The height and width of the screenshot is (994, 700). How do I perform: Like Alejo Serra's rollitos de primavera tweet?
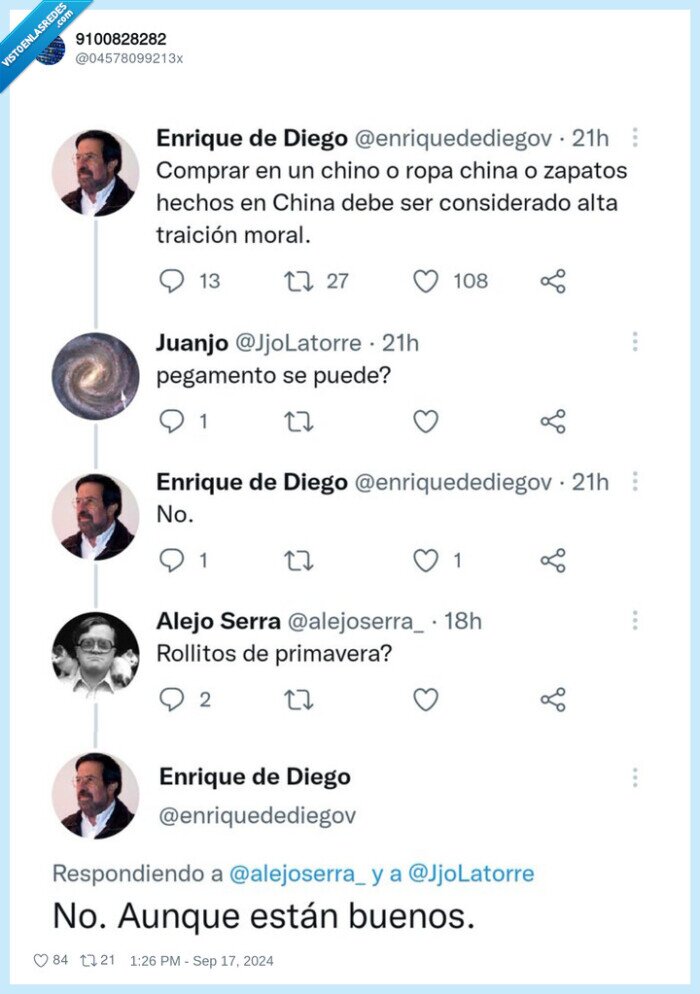tap(426, 699)
